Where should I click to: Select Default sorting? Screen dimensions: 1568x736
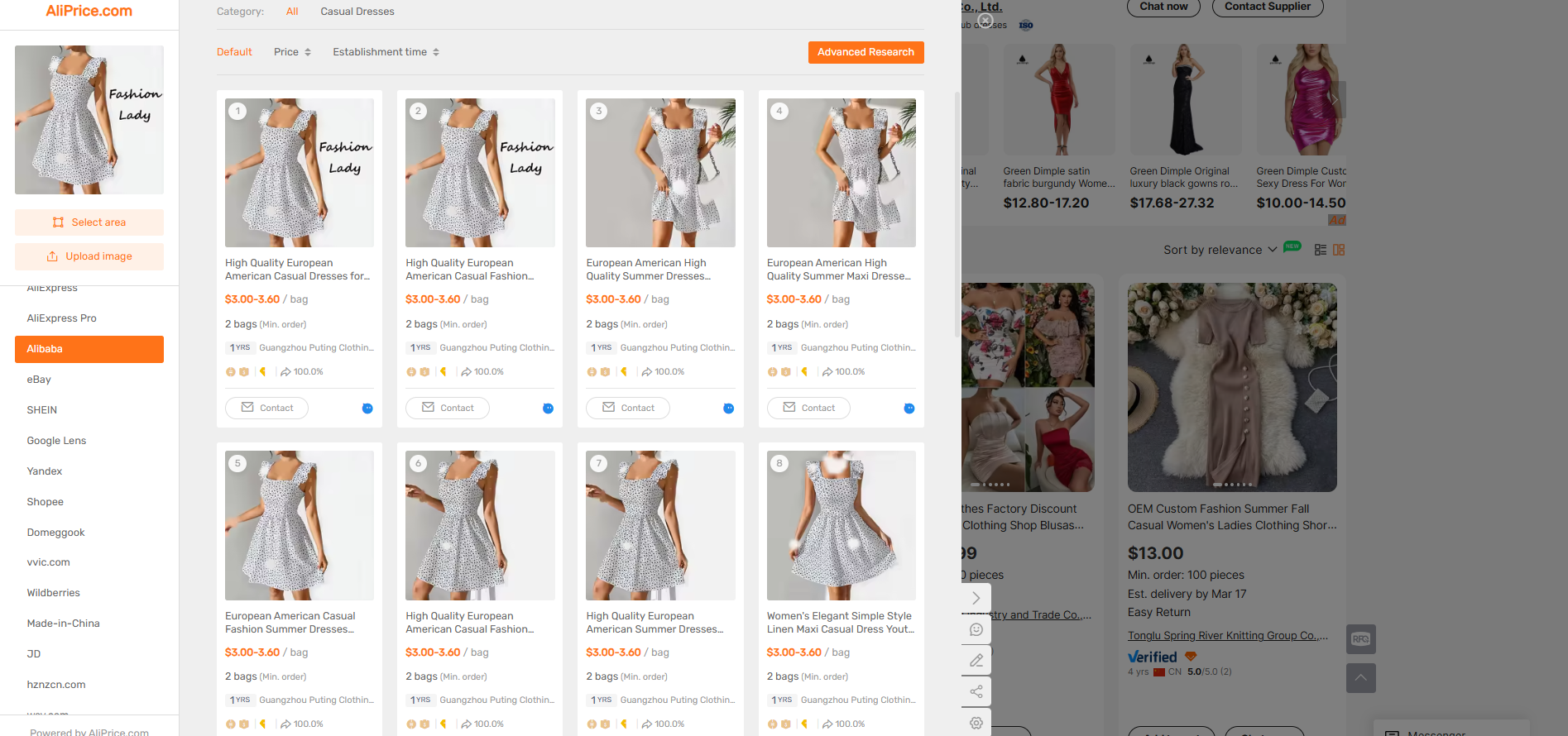234,52
